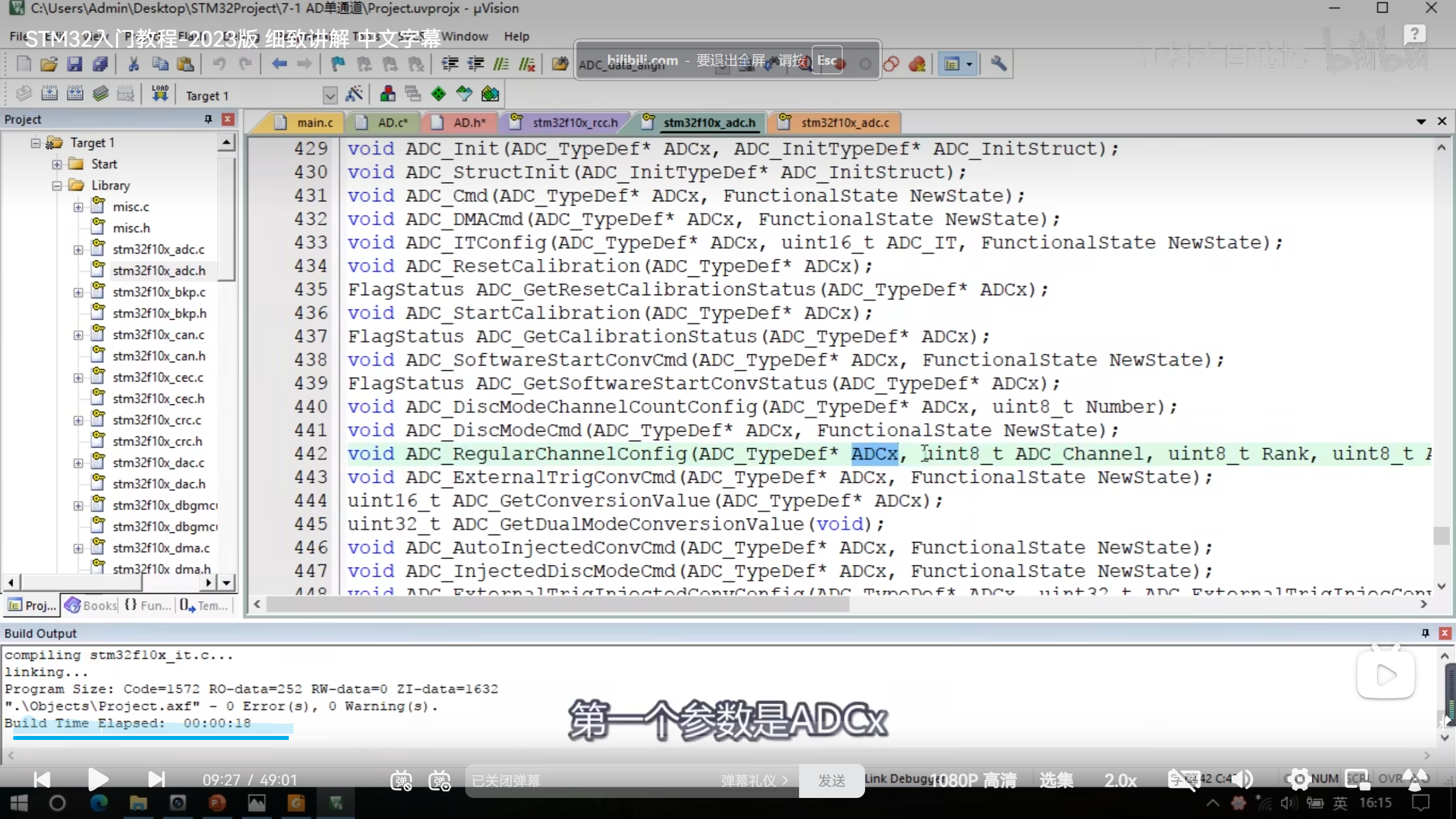Play the video

pos(98,780)
